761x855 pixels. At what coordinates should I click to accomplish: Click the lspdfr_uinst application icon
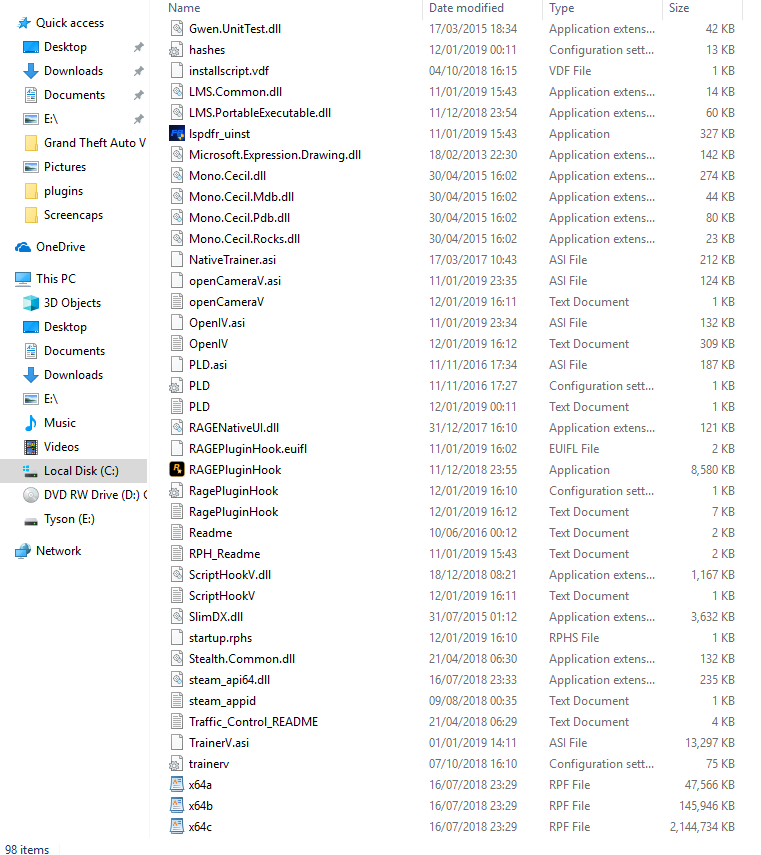(177, 134)
